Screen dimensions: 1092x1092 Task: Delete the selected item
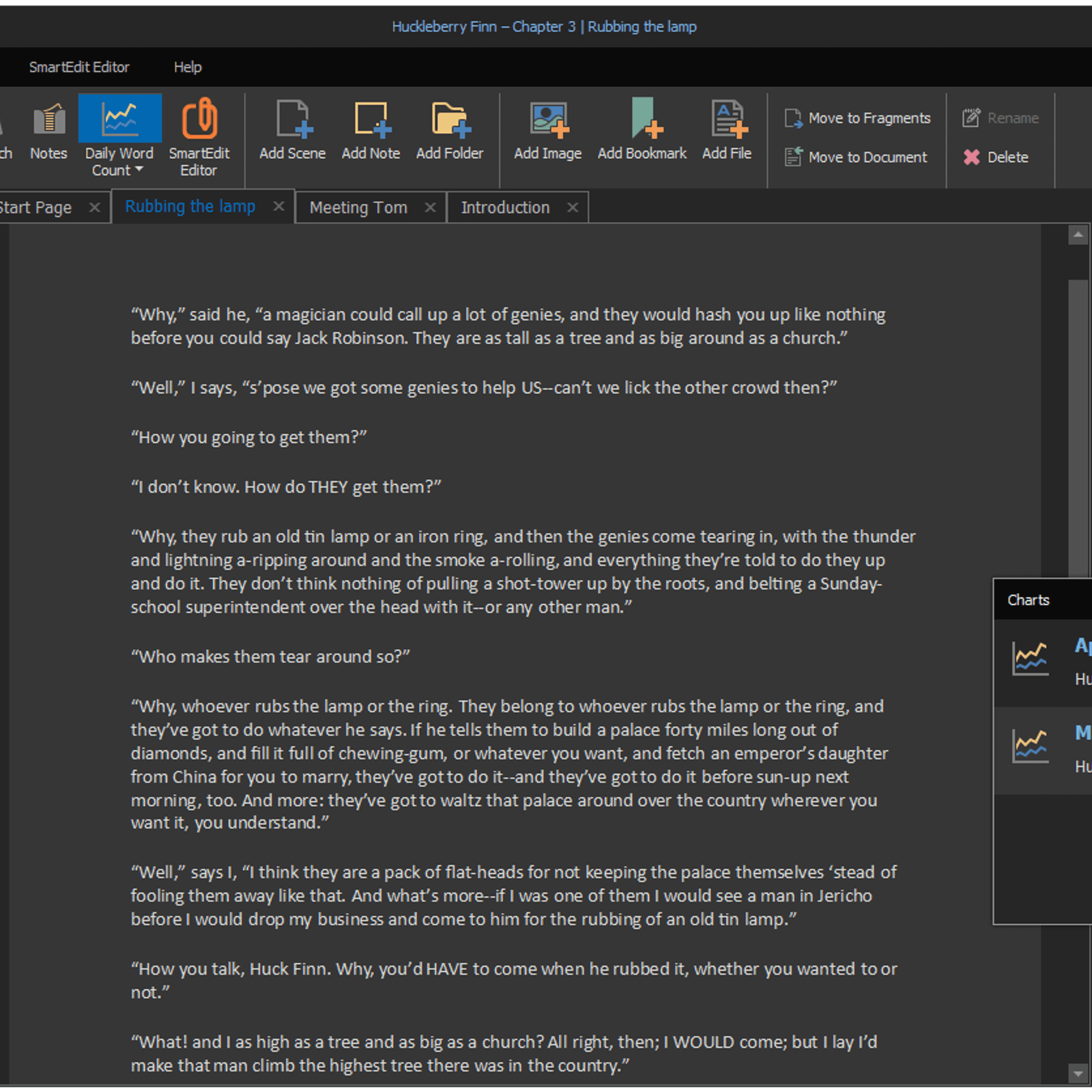click(x=996, y=157)
